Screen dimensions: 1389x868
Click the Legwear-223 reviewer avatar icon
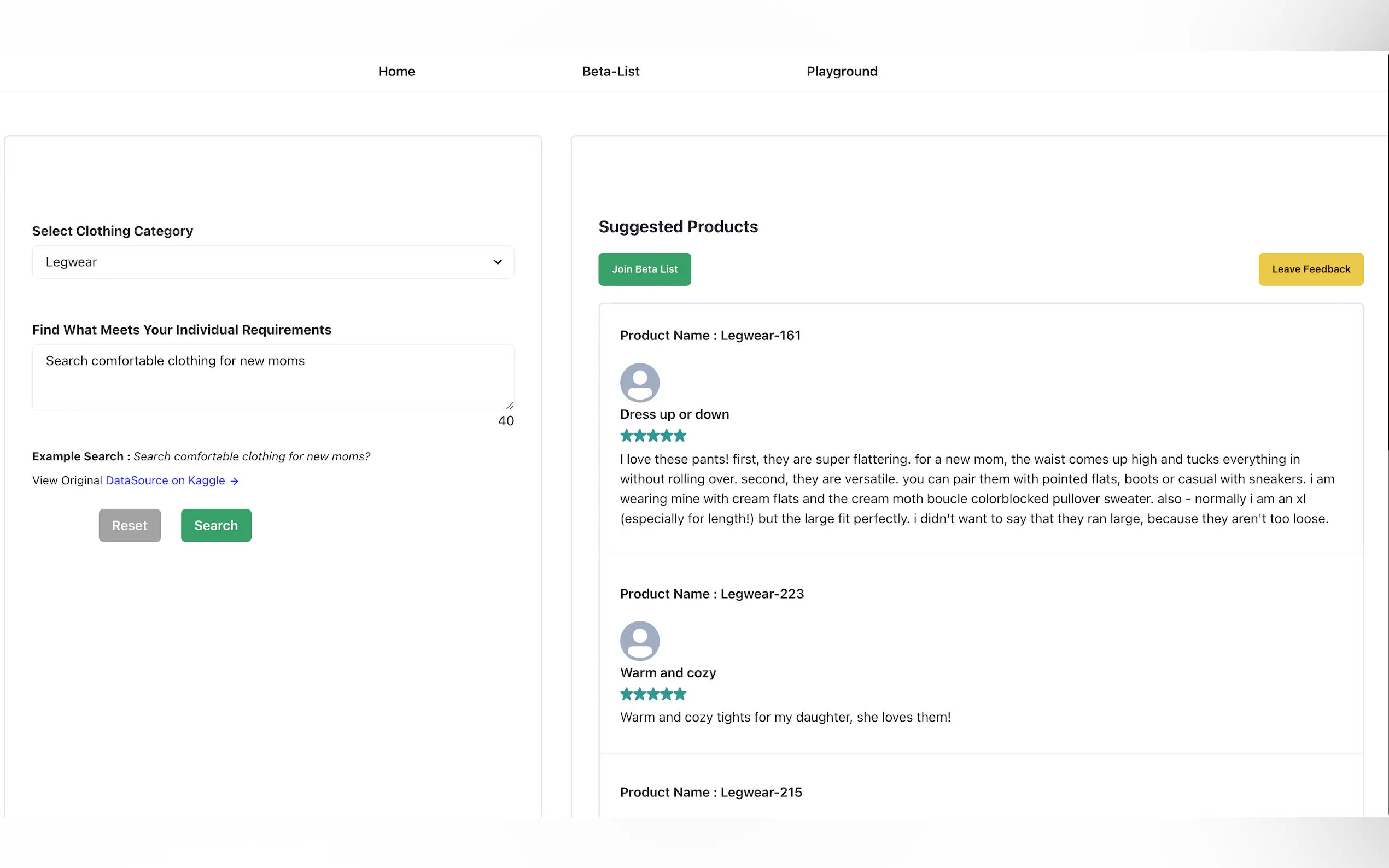click(640, 641)
